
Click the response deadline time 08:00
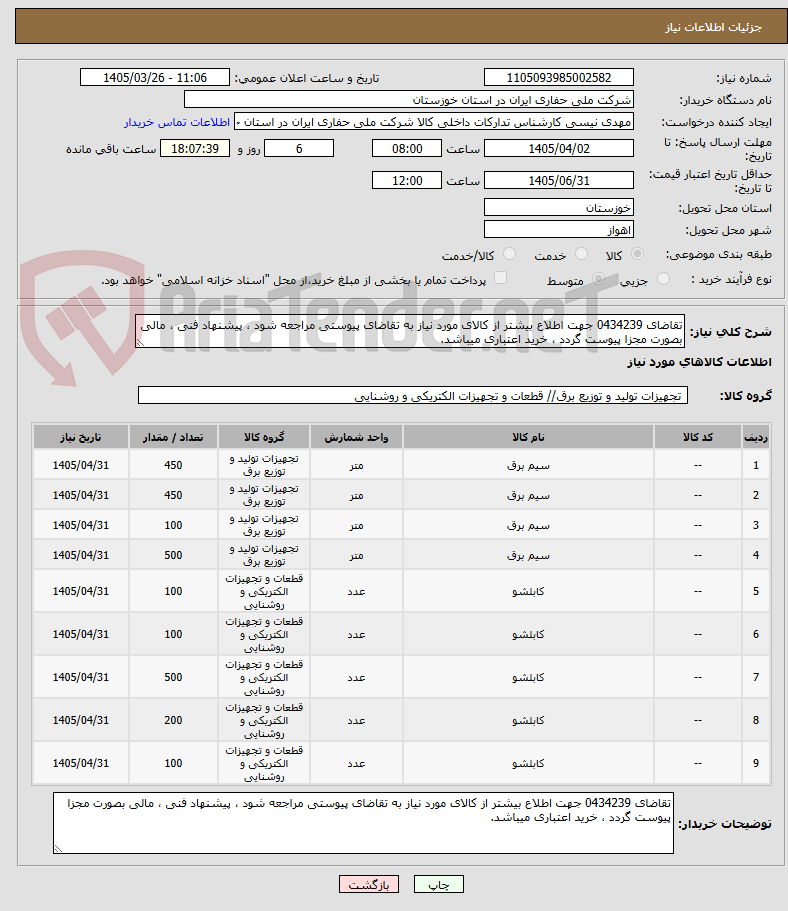pyautogui.click(x=407, y=148)
